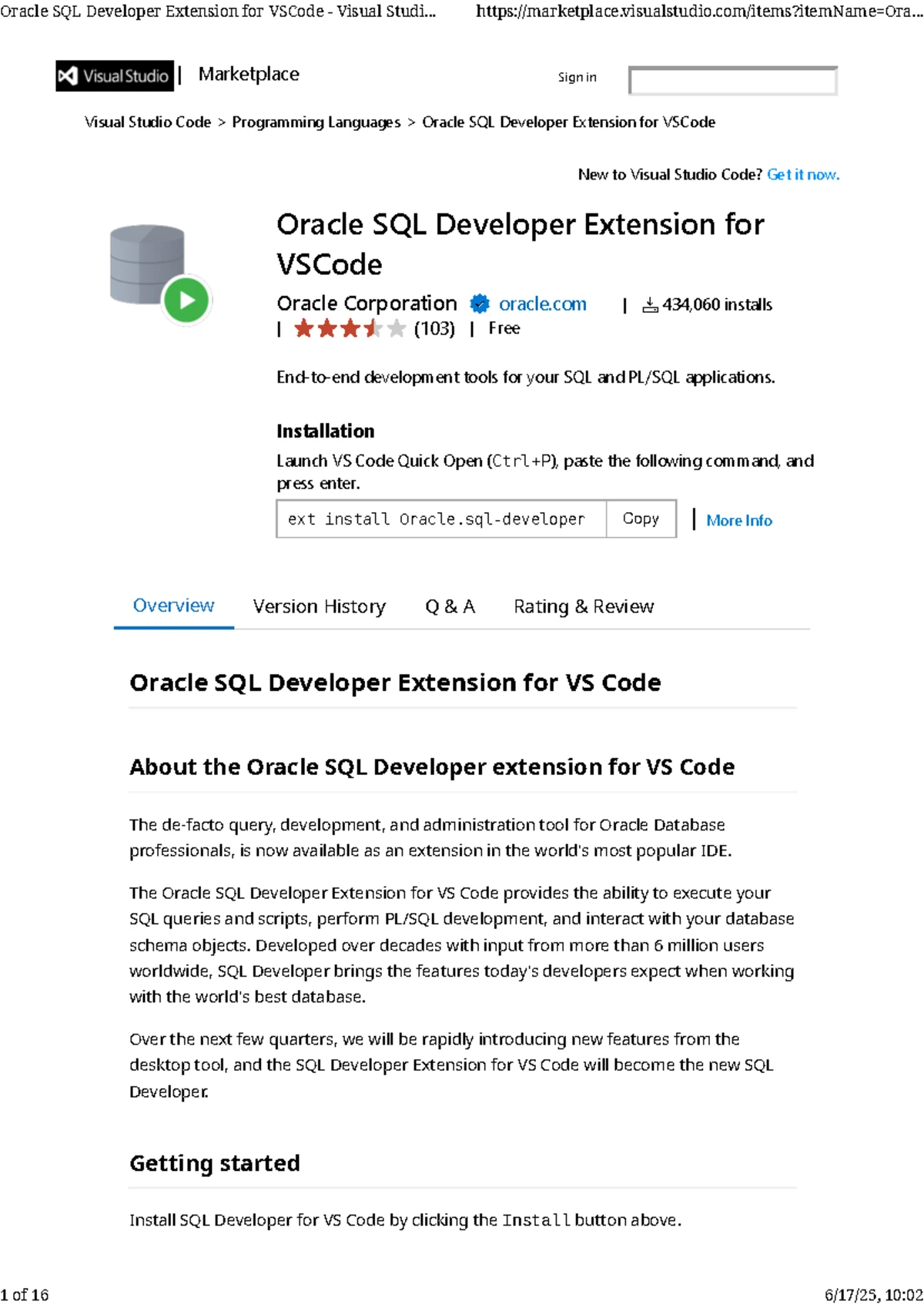Click '434,060 installs' text
This screenshot has width=924, height=1305.
717,305
